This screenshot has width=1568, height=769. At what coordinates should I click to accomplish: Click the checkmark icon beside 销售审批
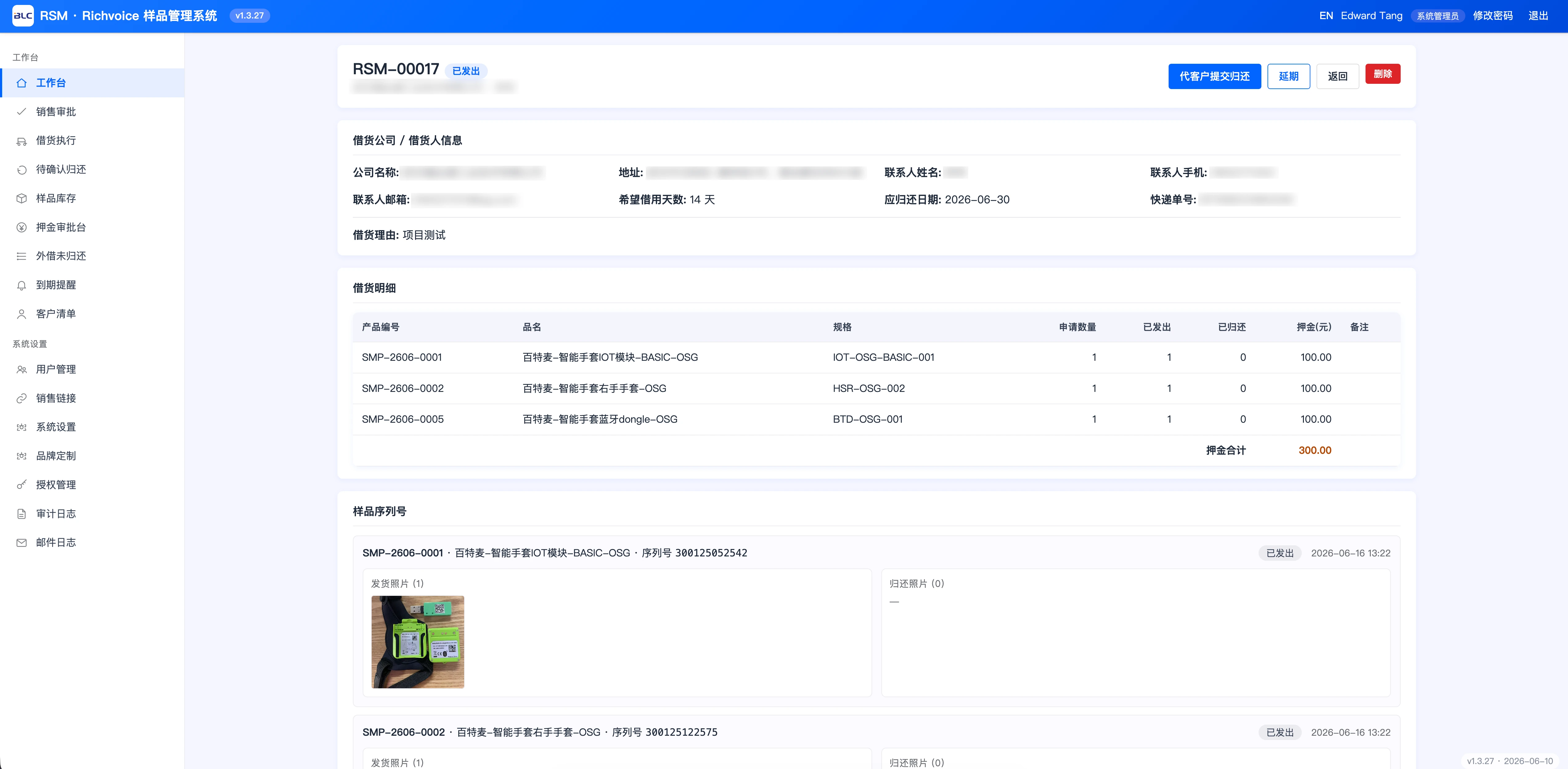[21, 112]
